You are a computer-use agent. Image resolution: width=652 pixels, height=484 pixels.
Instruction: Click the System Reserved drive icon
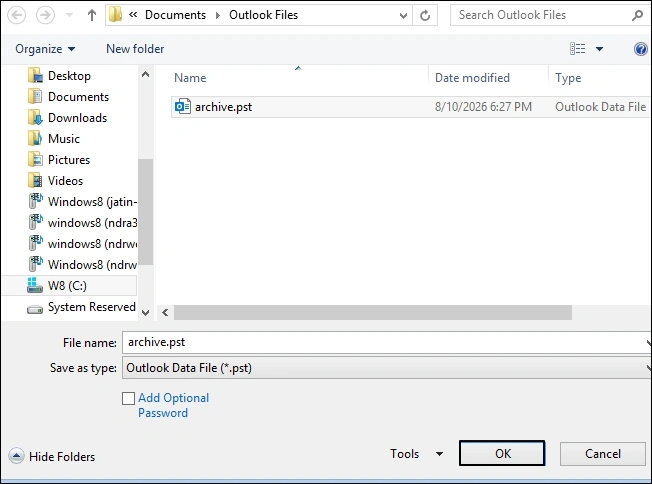pos(35,309)
